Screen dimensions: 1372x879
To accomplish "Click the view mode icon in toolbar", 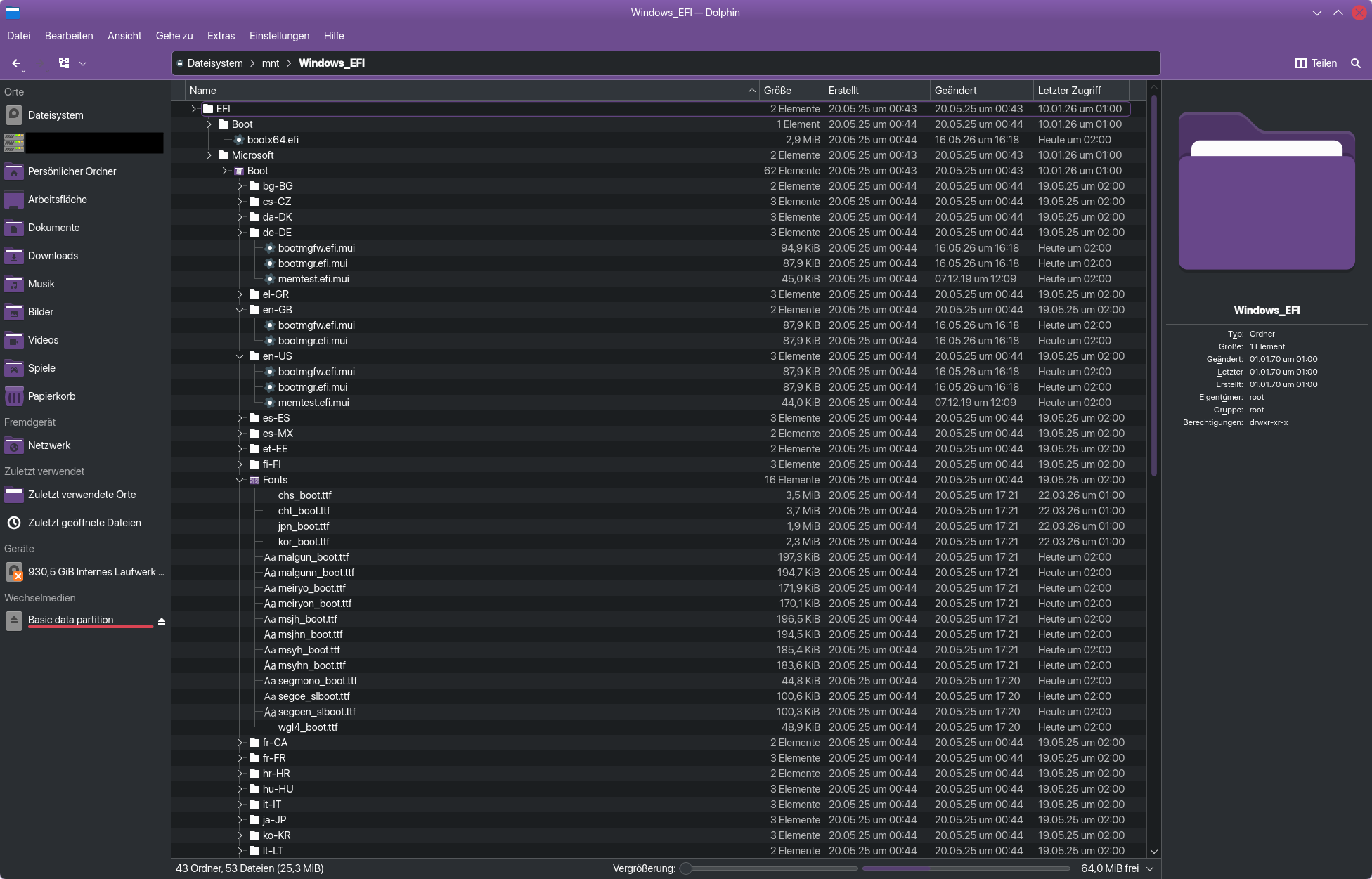I will [x=64, y=63].
